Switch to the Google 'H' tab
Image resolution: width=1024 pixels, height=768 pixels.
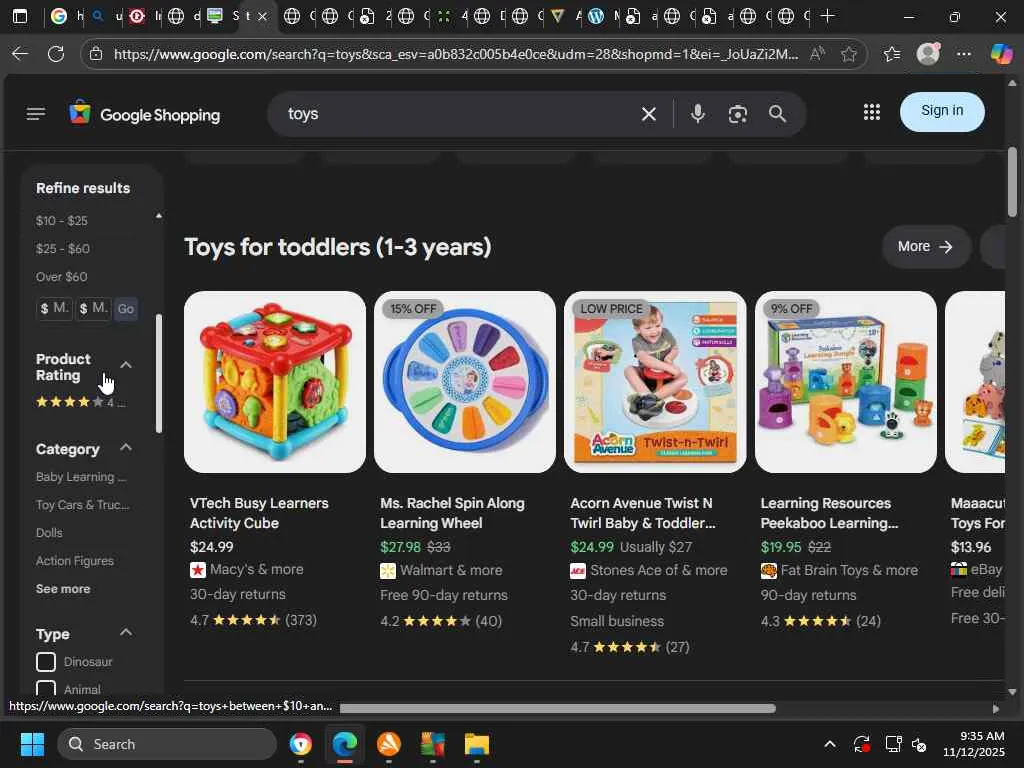pos(66,16)
